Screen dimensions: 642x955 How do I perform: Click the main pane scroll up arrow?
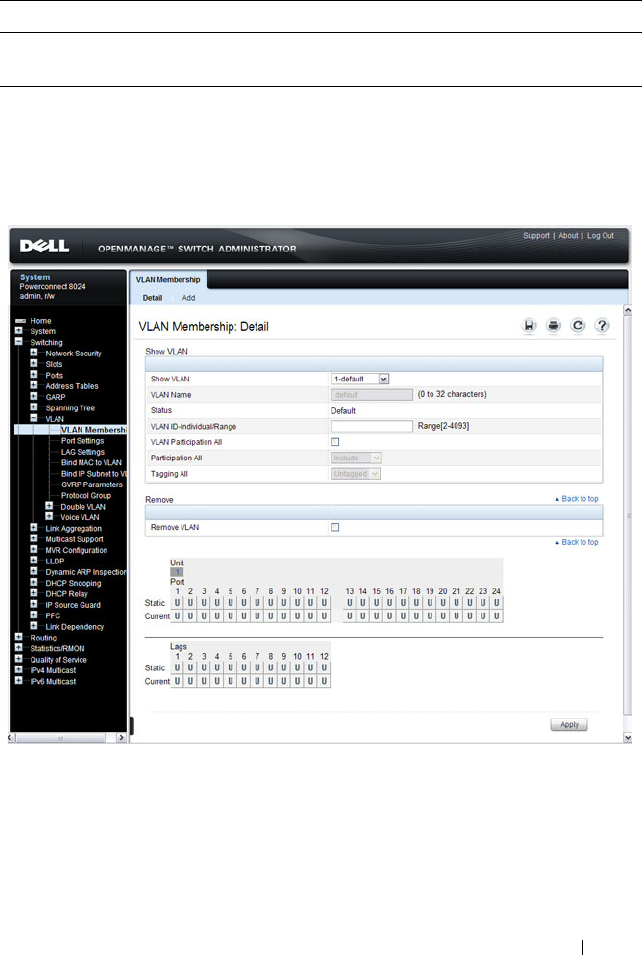tap(628, 311)
